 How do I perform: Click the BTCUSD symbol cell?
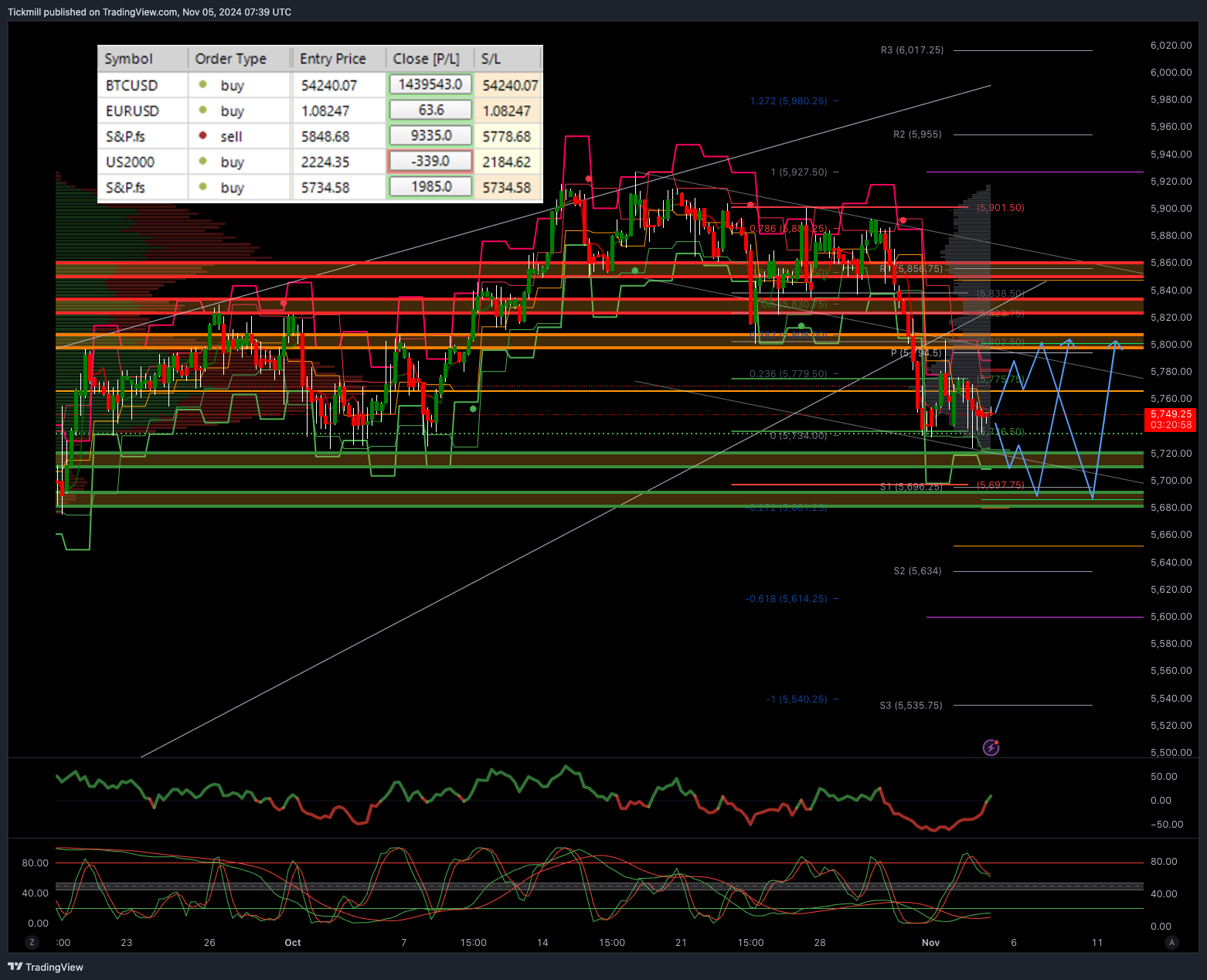click(x=143, y=85)
